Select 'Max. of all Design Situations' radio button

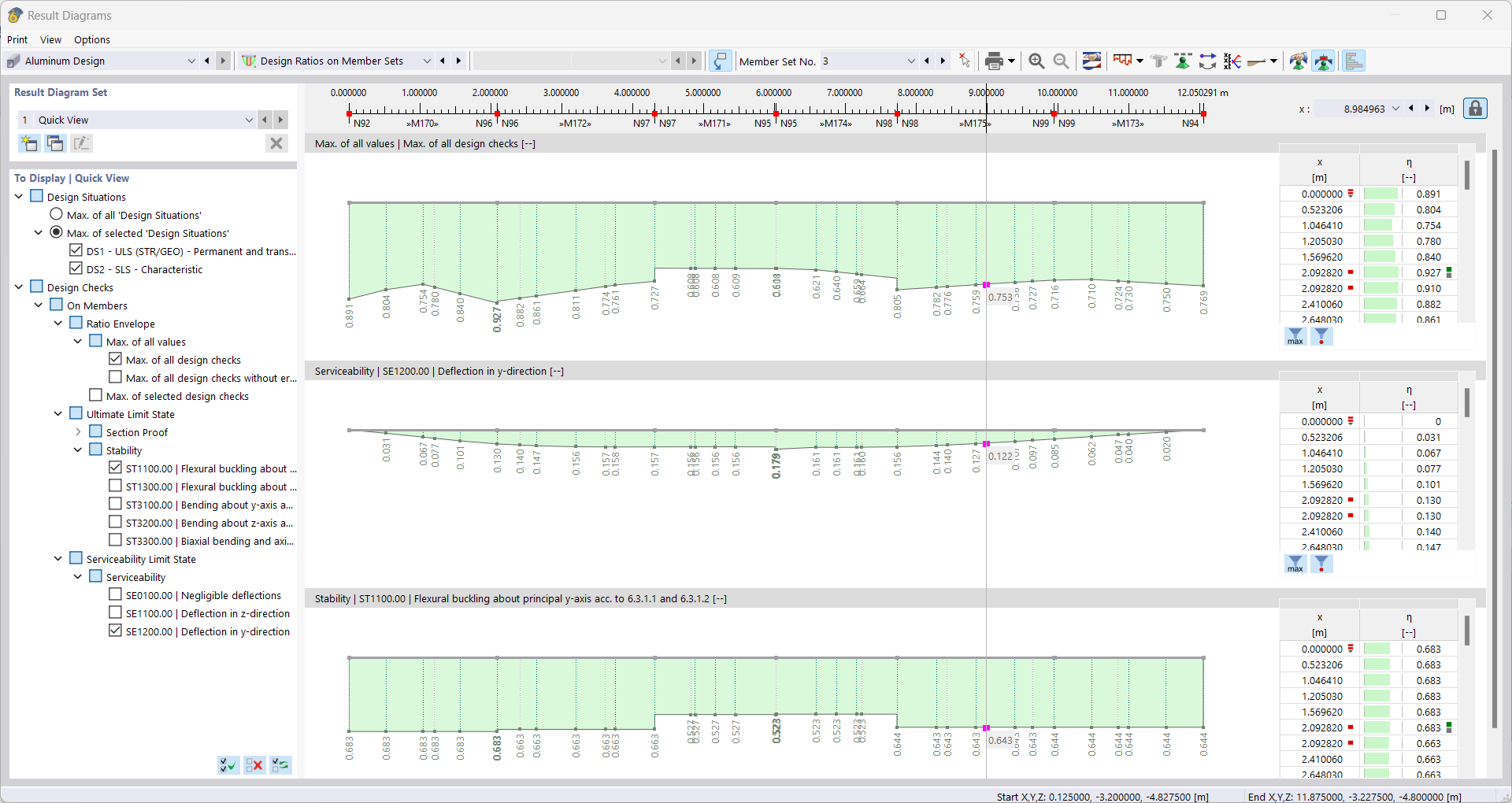pos(56,214)
